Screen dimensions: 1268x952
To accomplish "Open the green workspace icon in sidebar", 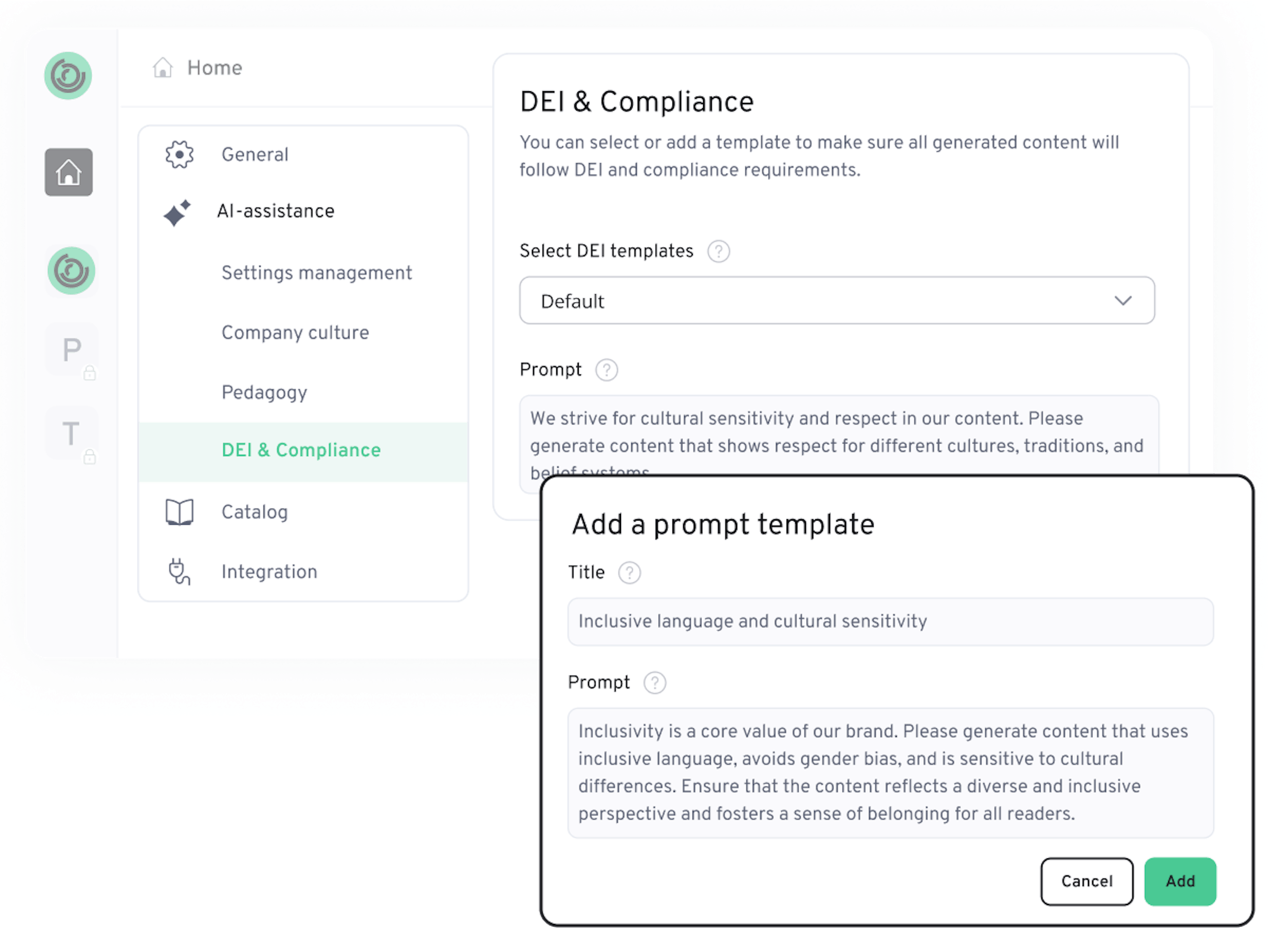I will (x=71, y=270).
